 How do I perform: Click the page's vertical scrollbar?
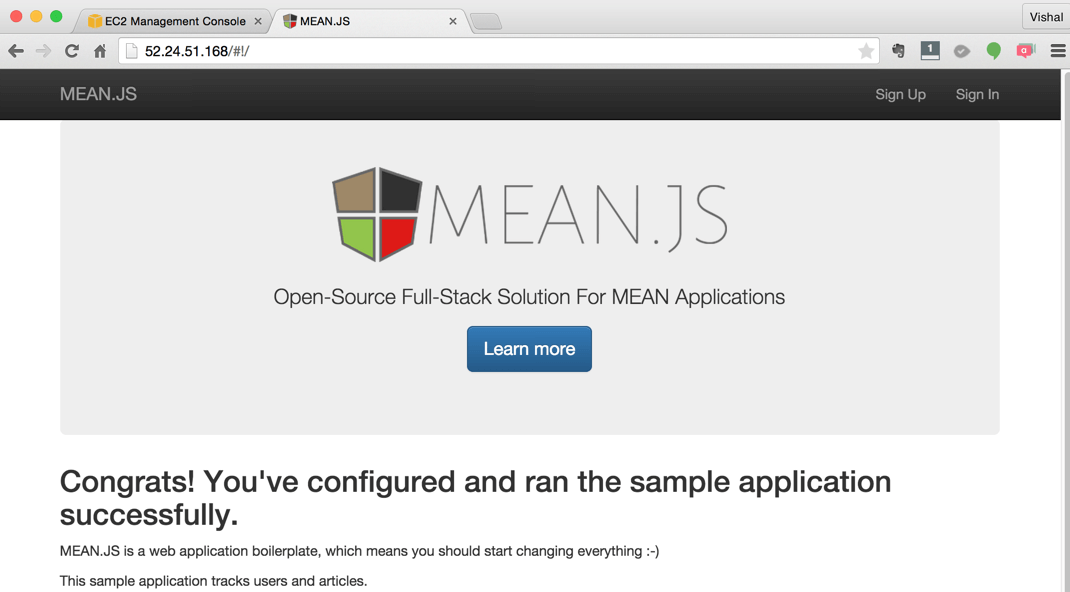point(1065,330)
